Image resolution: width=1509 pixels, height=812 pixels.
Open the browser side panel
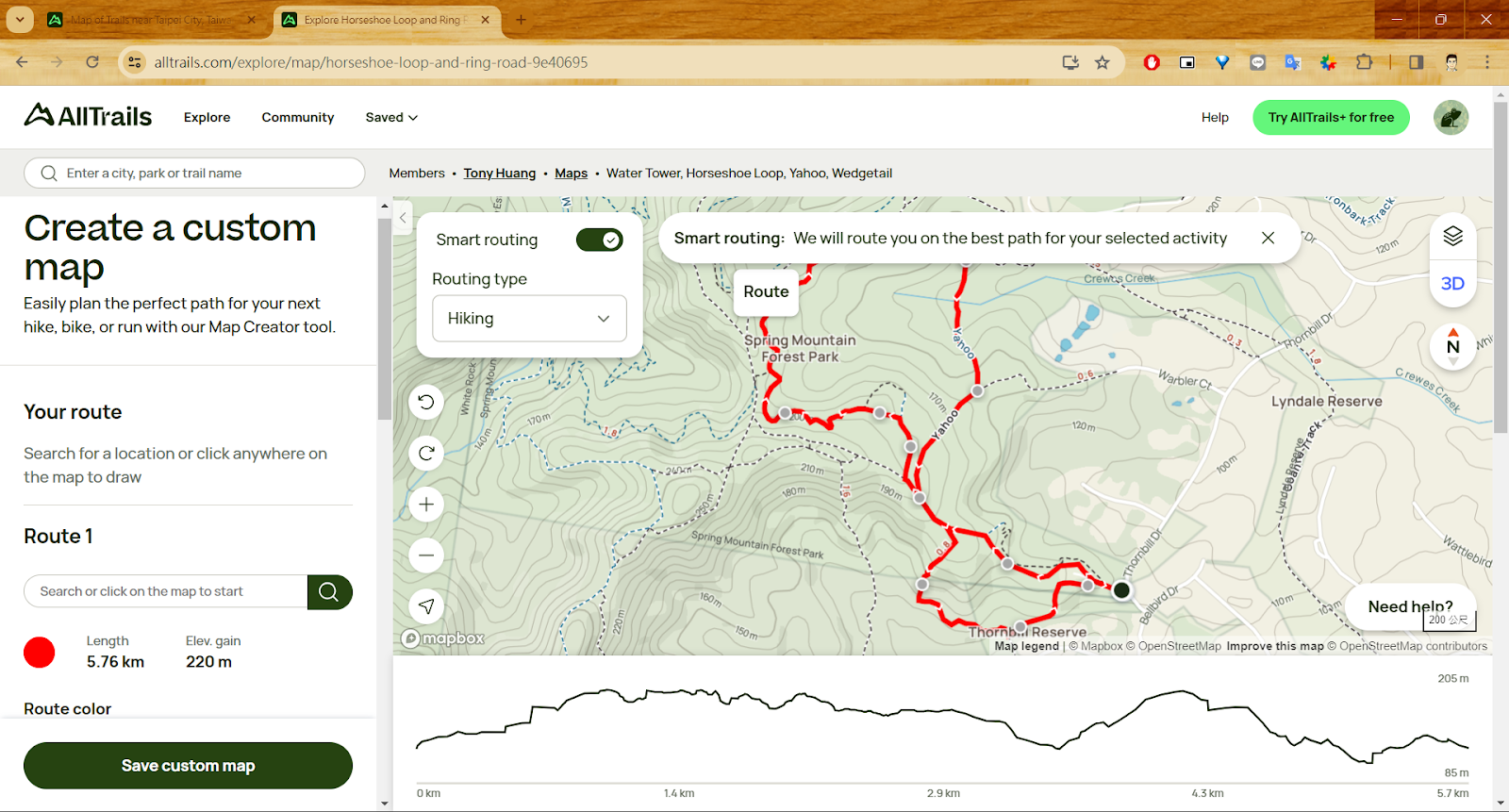[1416, 62]
